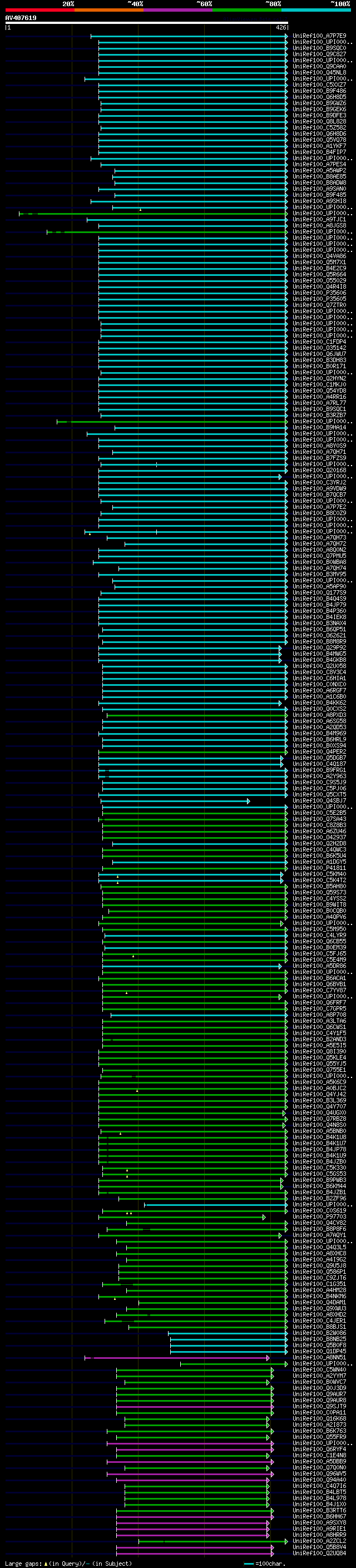The height and width of the screenshot is (1568, 356).
Task: Open hit UniRef100_Q9C827
Action: click(319, 54)
